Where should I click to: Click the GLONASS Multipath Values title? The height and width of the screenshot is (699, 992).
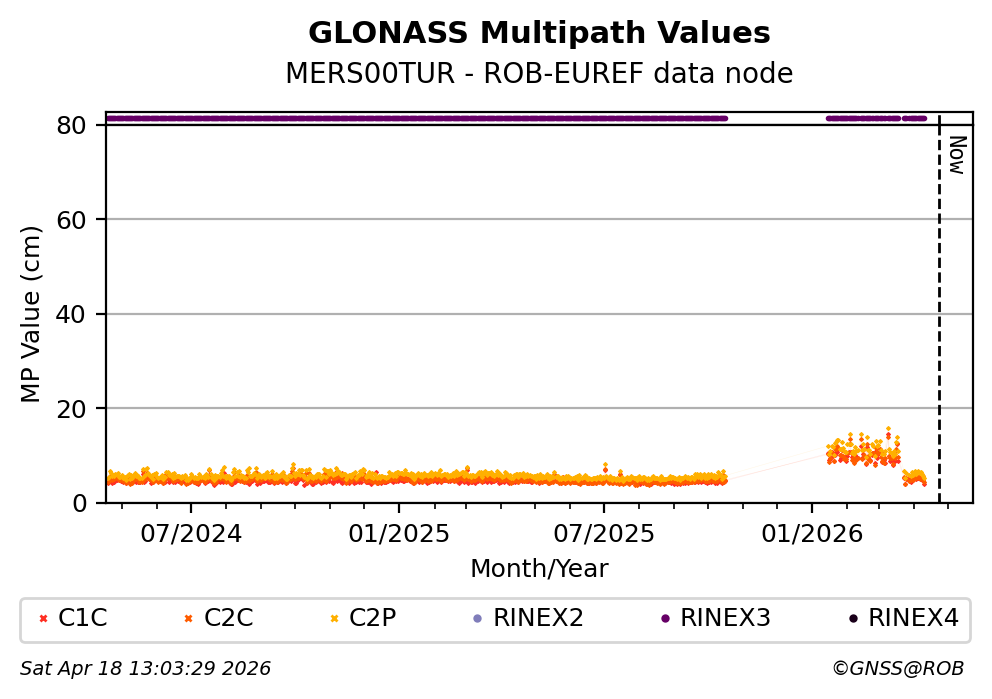(539, 33)
